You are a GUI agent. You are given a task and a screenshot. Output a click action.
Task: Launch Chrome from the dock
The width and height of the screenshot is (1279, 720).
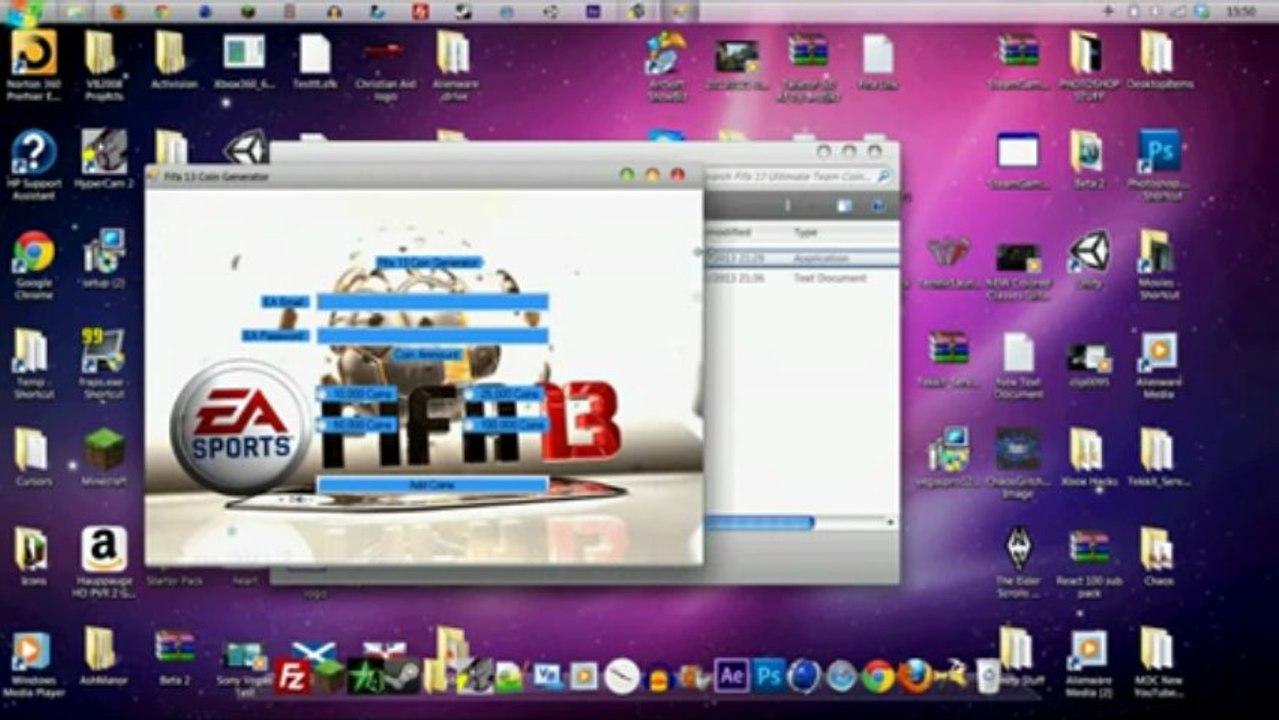pyautogui.click(x=878, y=676)
